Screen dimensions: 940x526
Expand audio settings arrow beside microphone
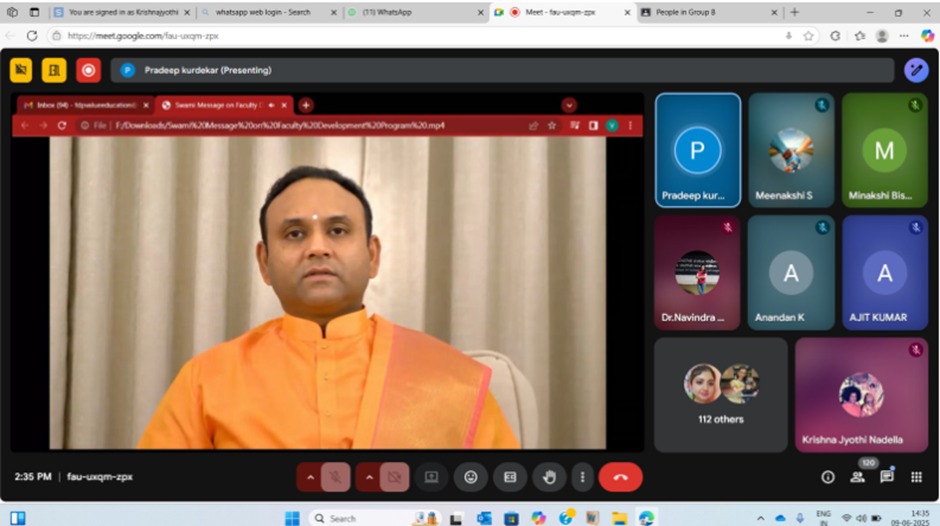coord(310,477)
